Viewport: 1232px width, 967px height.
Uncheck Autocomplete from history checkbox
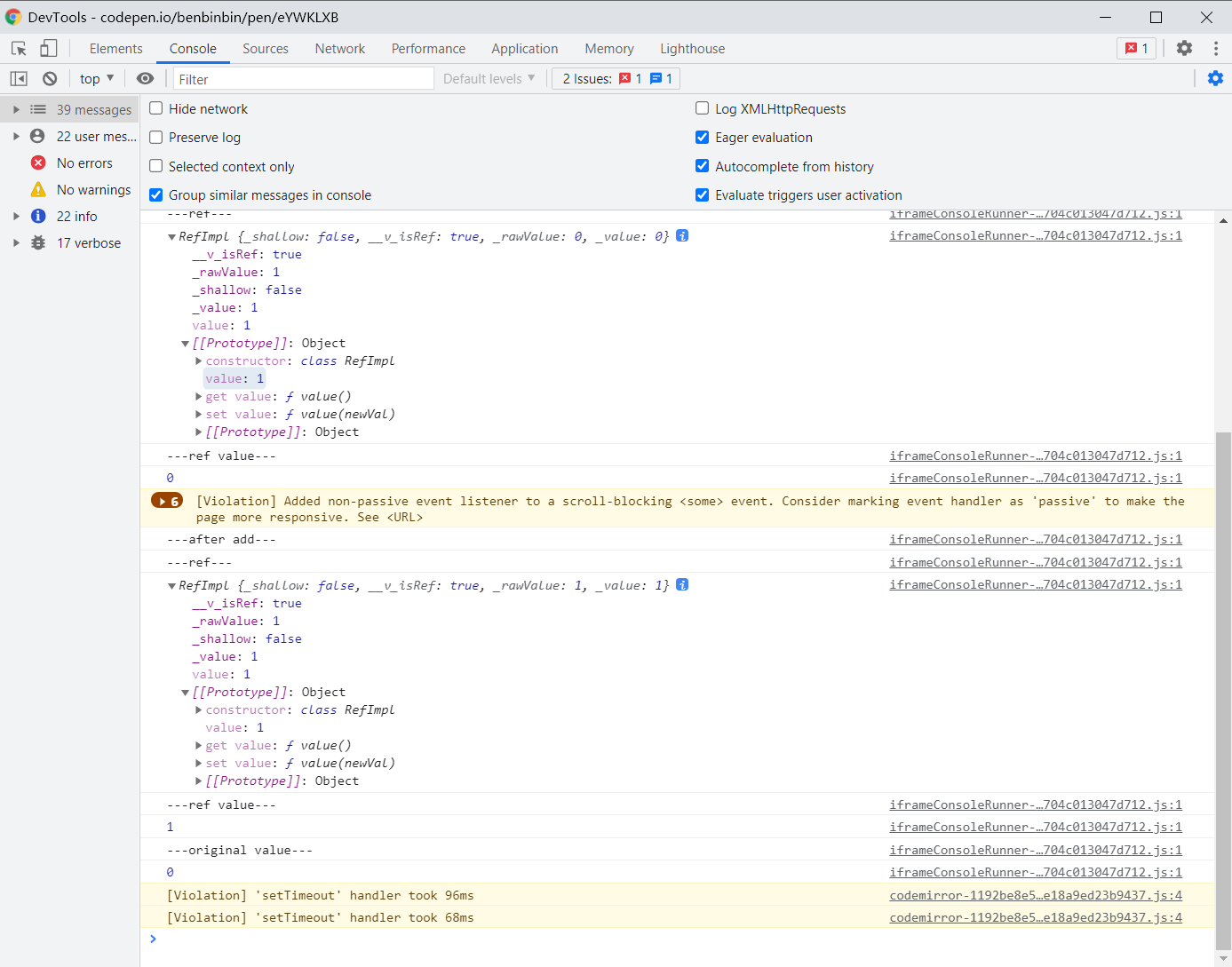(703, 166)
